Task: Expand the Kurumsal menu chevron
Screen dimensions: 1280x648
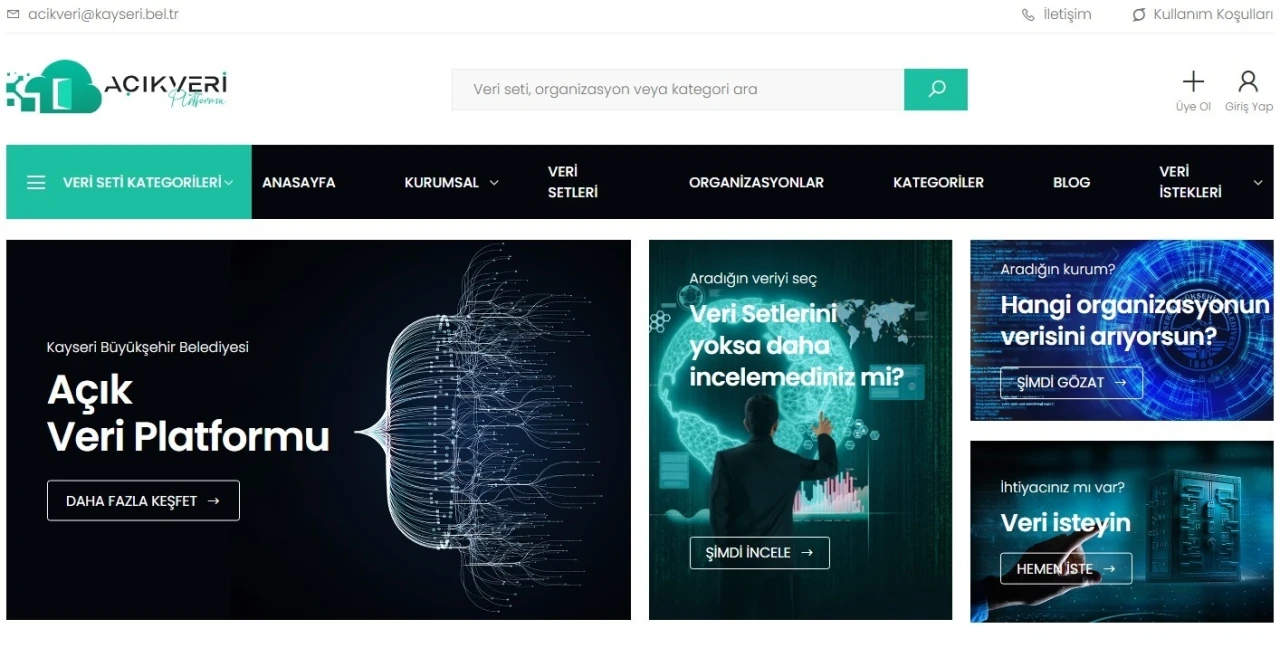Action: pos(494,183)
